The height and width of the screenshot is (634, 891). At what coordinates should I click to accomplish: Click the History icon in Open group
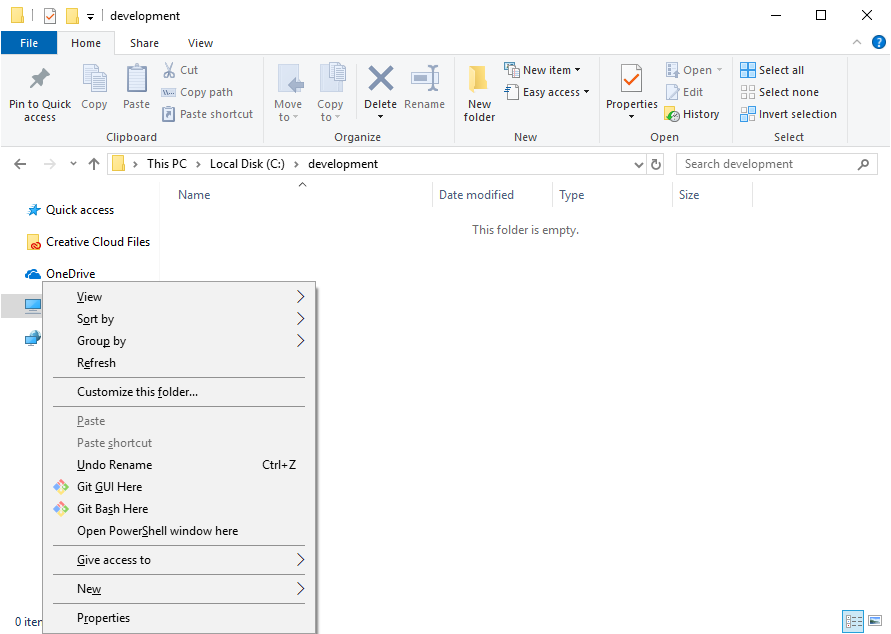pos(672,114)
